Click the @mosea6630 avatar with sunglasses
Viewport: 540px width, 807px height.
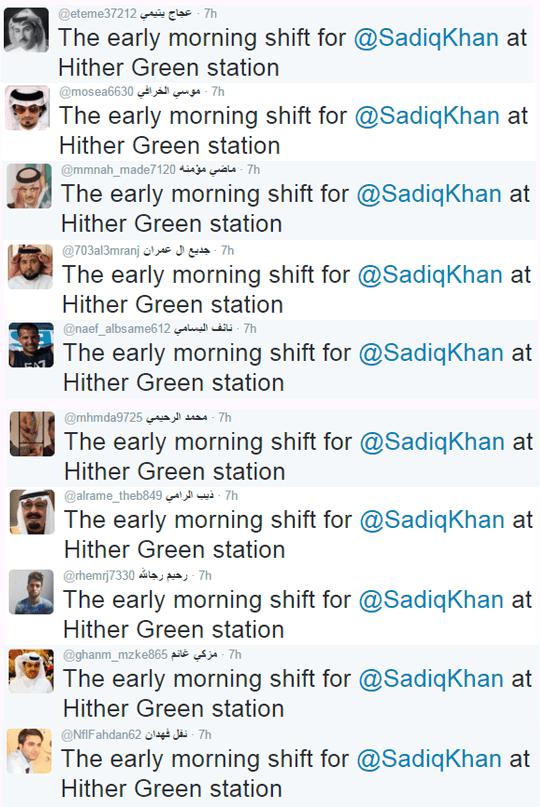[x=28, y=108]
